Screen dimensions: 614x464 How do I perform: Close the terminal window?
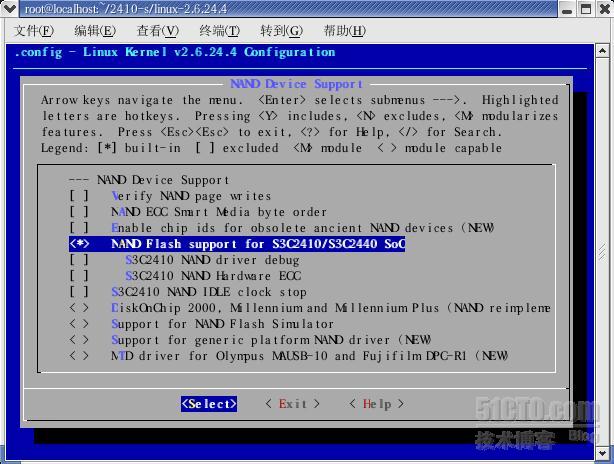tap(605, 9)
